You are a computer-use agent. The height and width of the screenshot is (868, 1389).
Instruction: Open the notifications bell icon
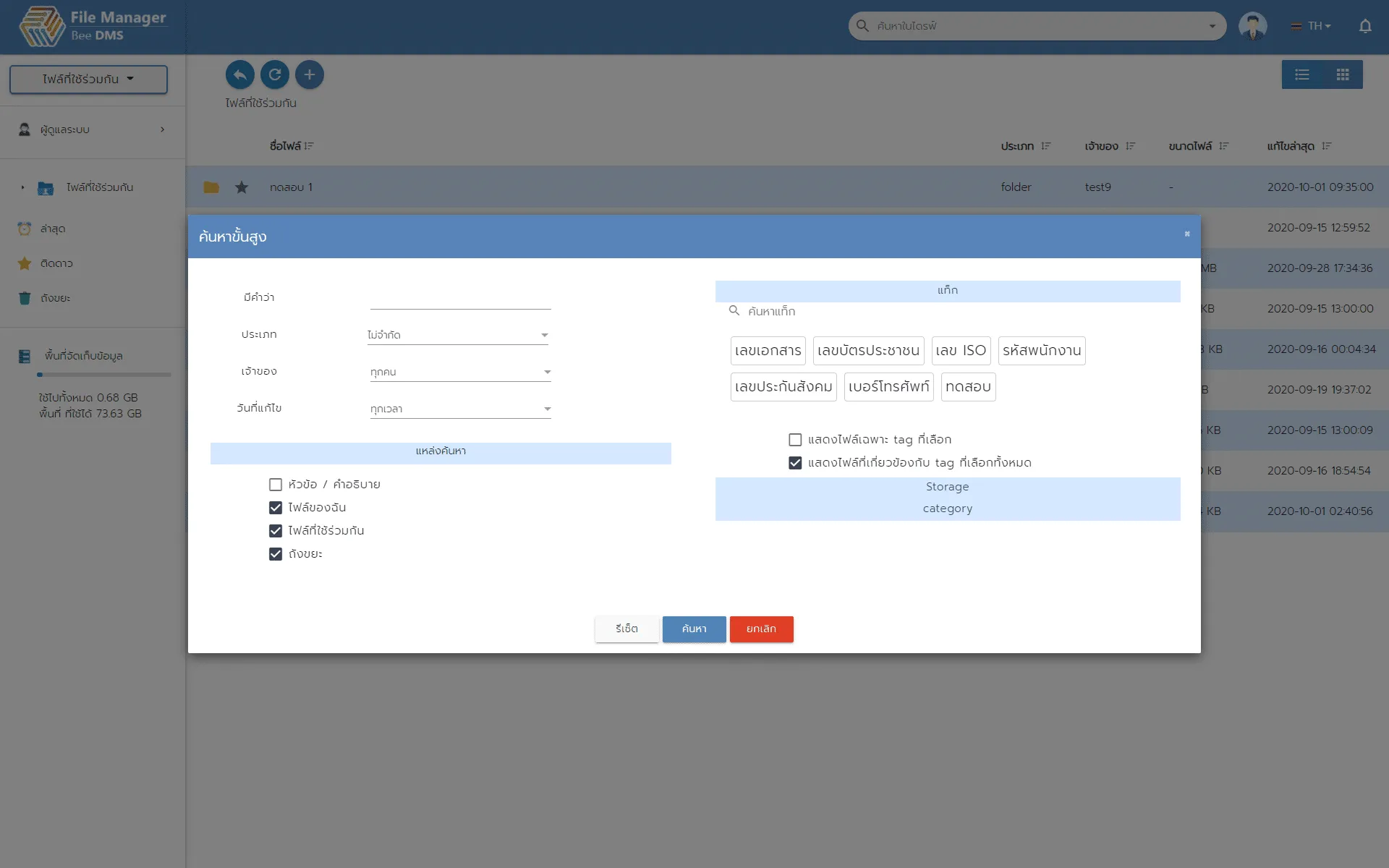click(x=1365, y=26)
